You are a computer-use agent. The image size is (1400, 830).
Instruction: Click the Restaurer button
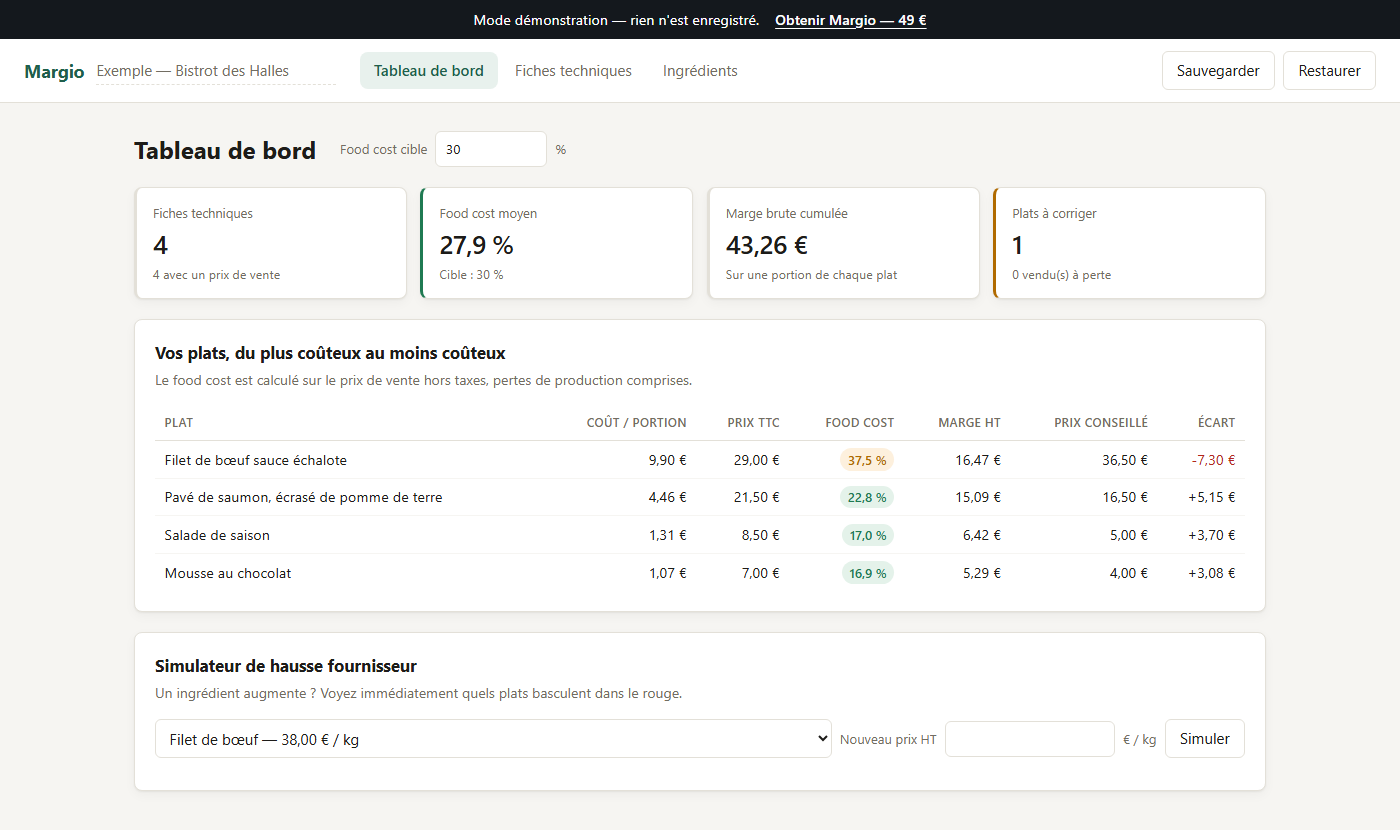coord(1329,71)
